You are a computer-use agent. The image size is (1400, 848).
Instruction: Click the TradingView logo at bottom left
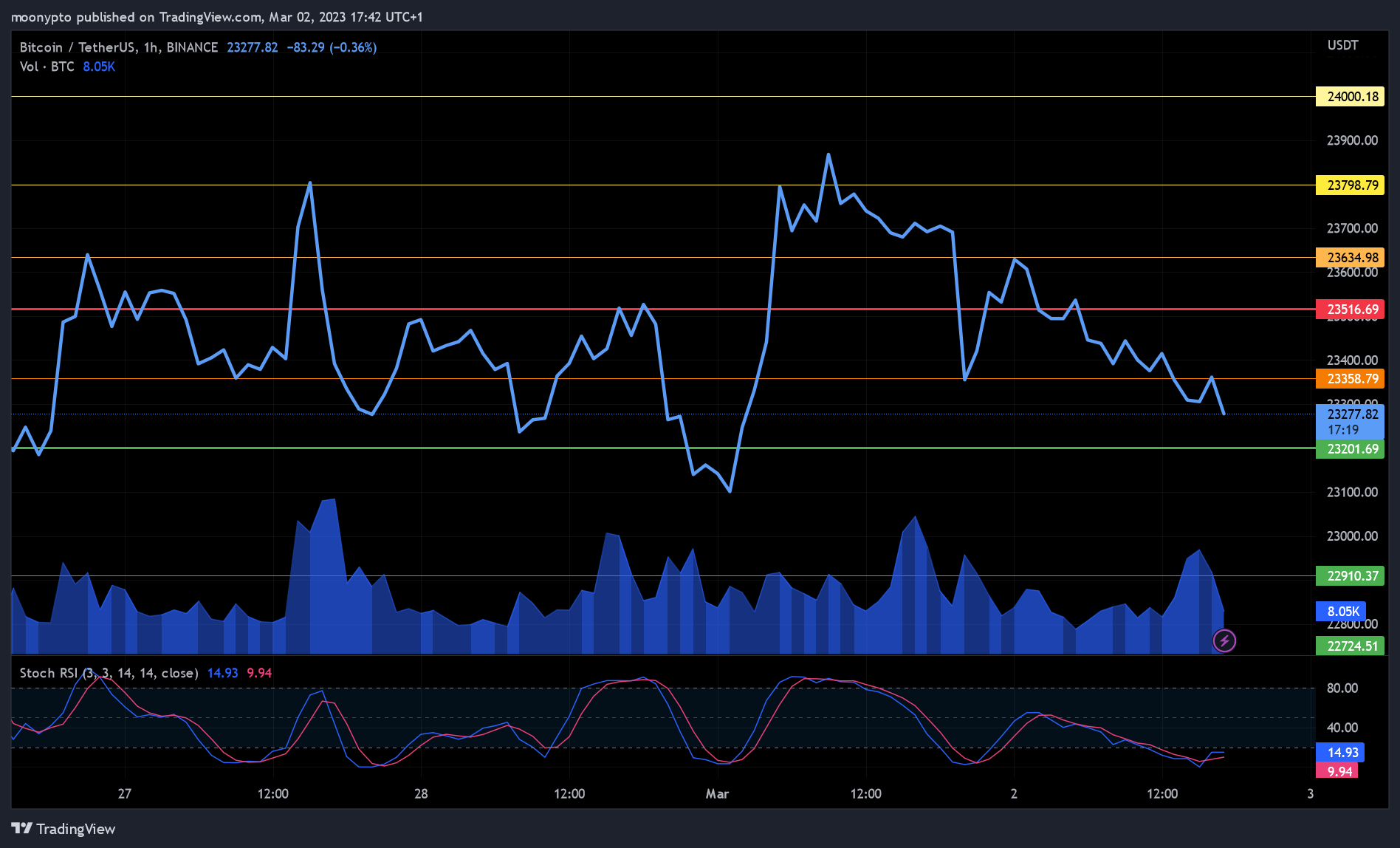(x=64, y=829)
